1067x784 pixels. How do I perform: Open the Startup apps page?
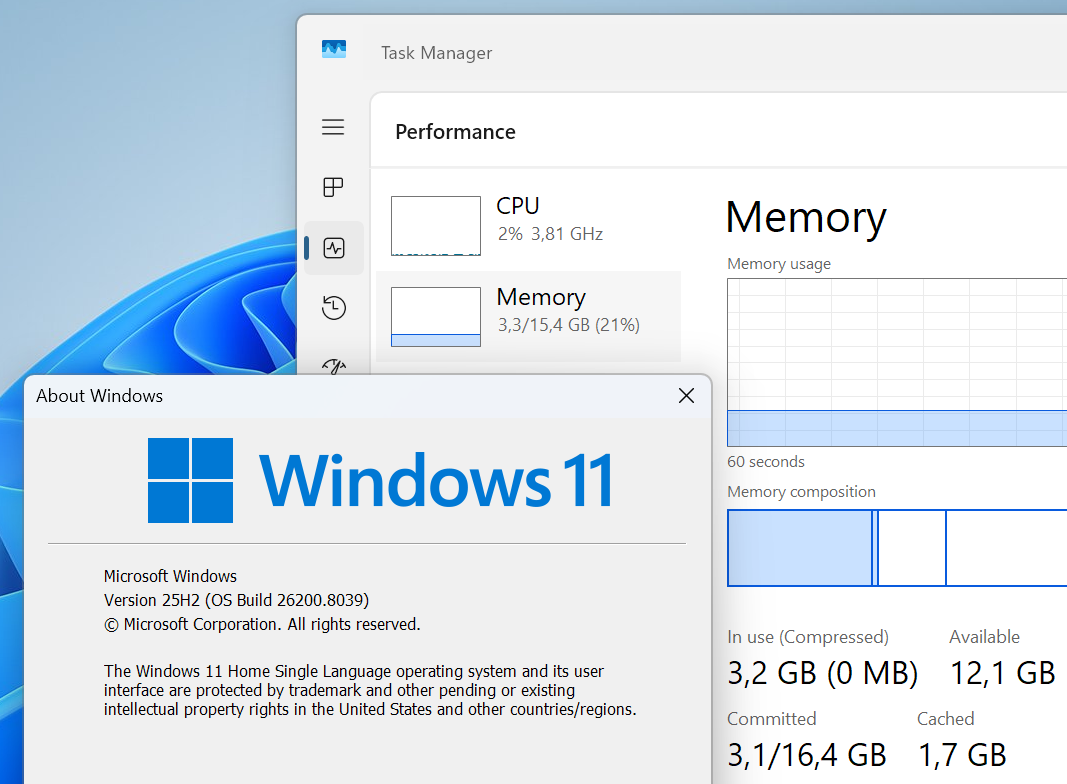[333, 367]
